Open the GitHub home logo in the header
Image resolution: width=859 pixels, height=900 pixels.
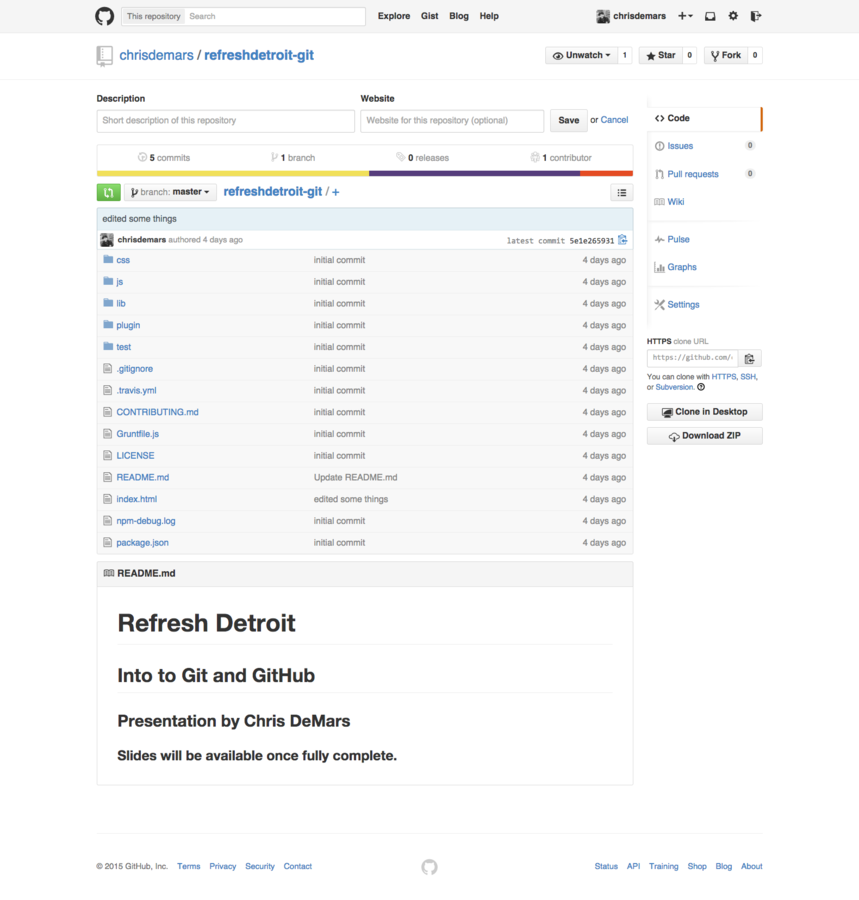(x=104, y=16)
